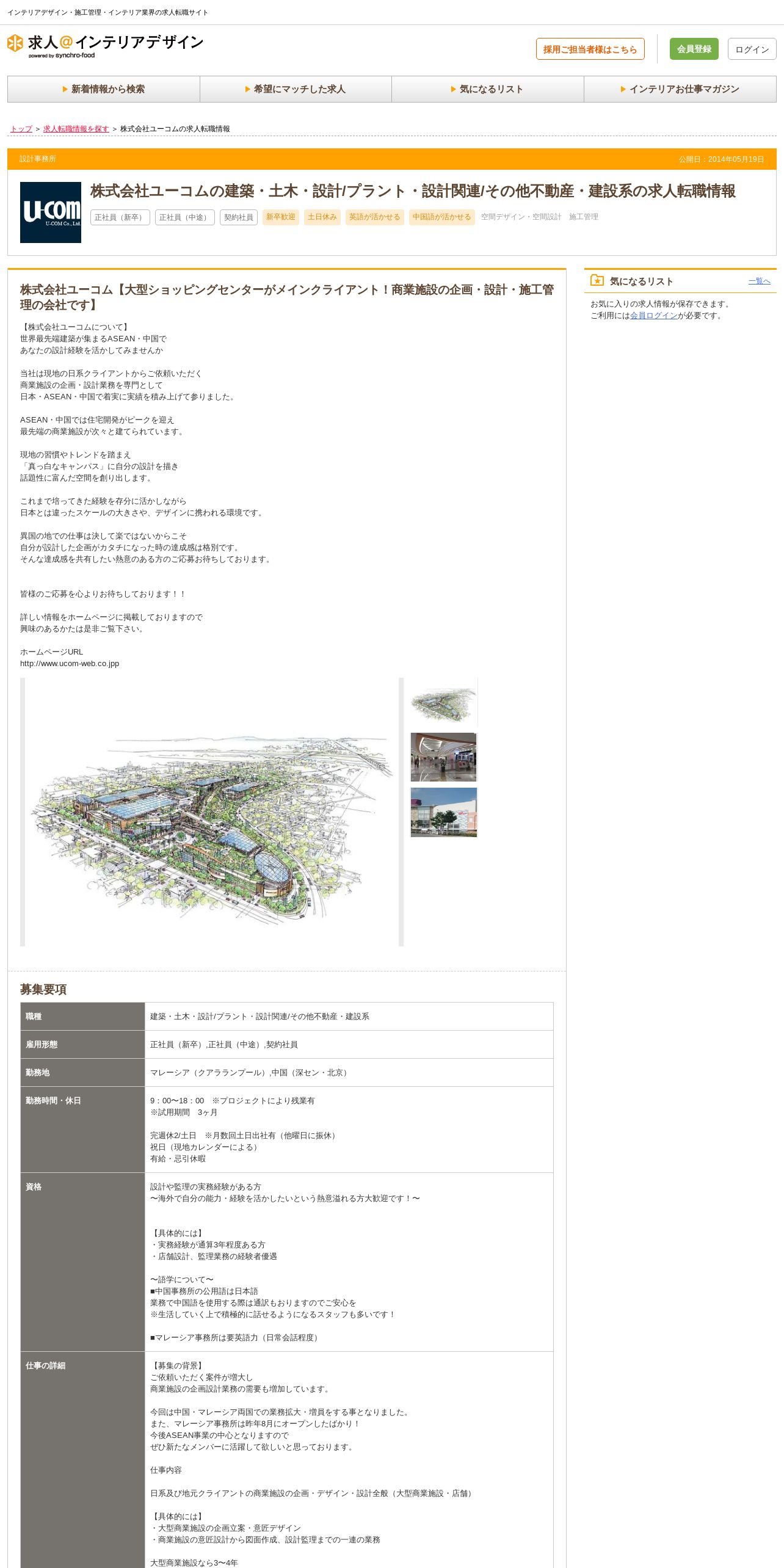Open the 希望にマッチした求人 menu

tap(296, 89)
